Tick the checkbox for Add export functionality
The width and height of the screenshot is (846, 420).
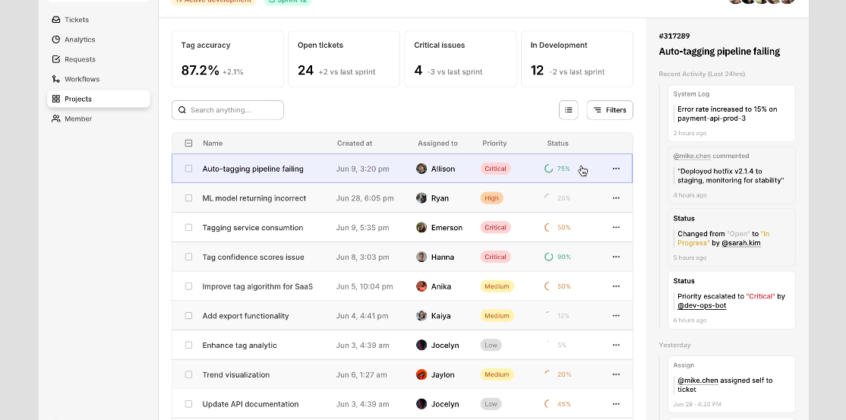[188, 316]
